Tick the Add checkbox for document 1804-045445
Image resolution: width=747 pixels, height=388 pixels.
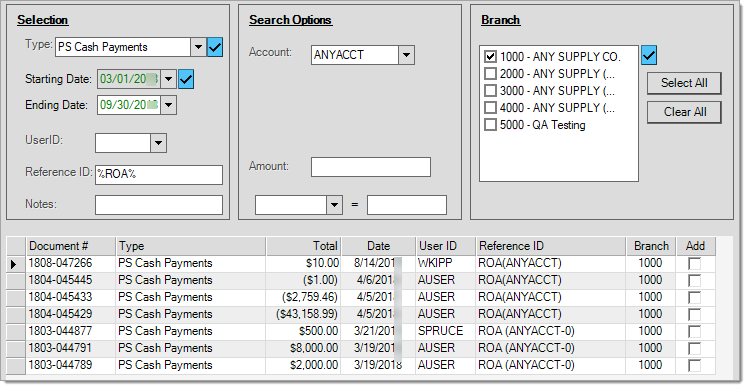695,280
